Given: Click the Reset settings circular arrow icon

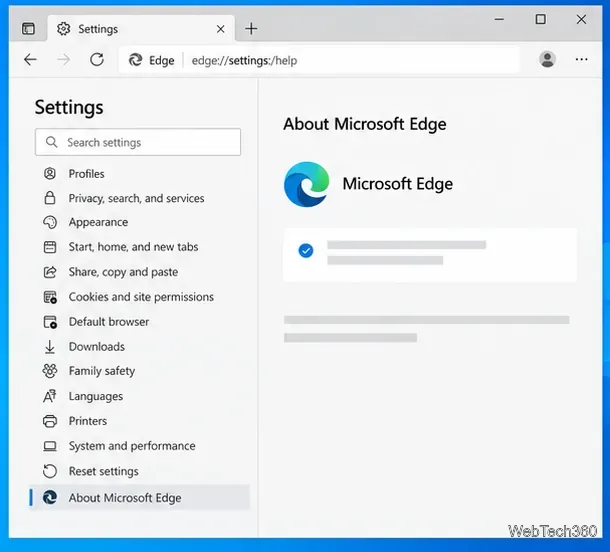Looking at the screenshot, I should click(50, 471).
